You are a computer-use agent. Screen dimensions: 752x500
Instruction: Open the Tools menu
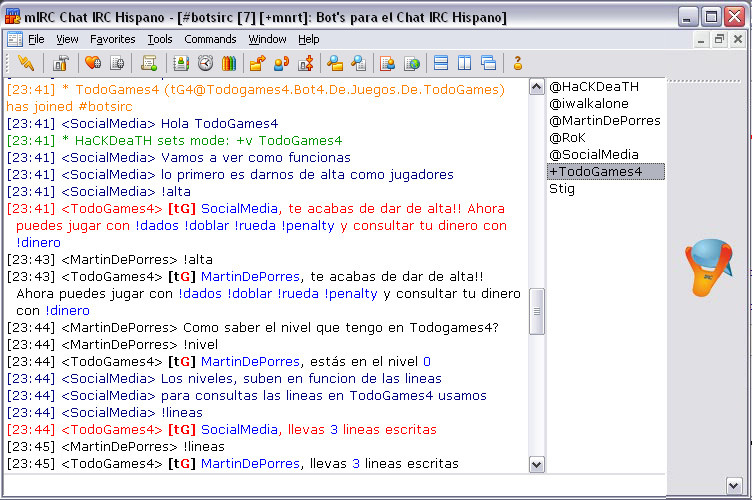tap(160, 39)
